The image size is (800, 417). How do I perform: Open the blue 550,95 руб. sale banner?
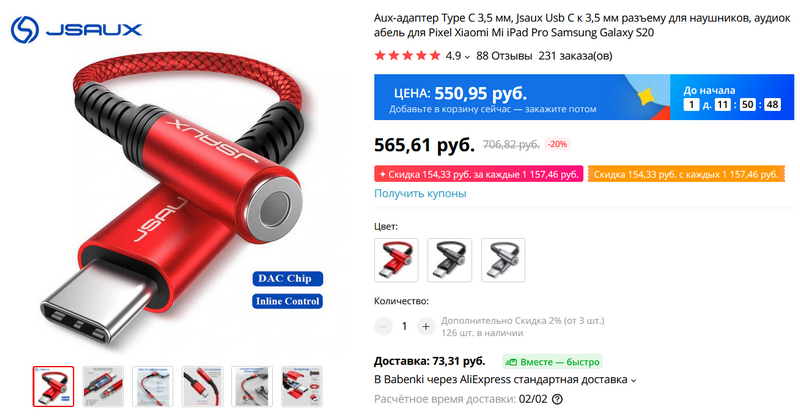[x=584, y=97]
